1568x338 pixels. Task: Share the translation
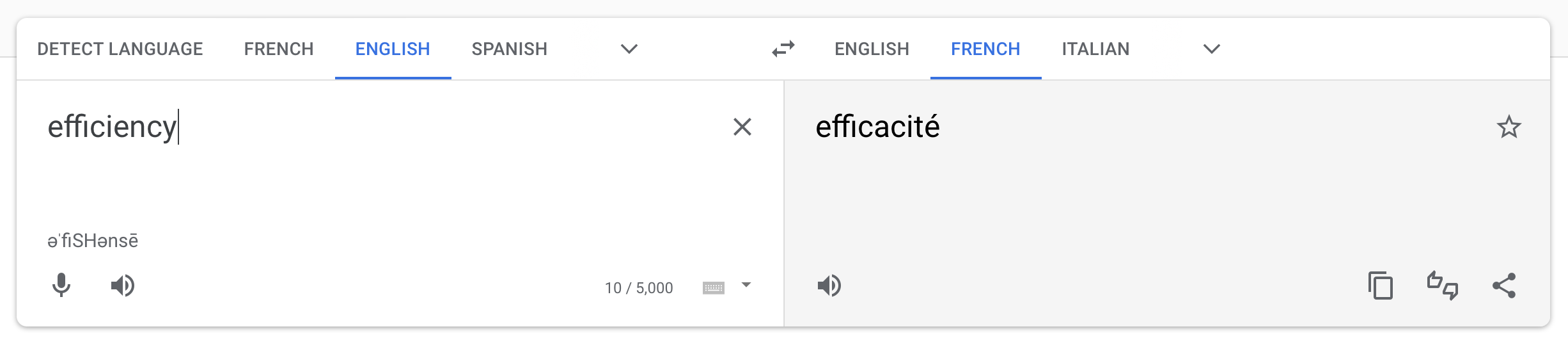pyautogui.click(x=1504, y=286)
